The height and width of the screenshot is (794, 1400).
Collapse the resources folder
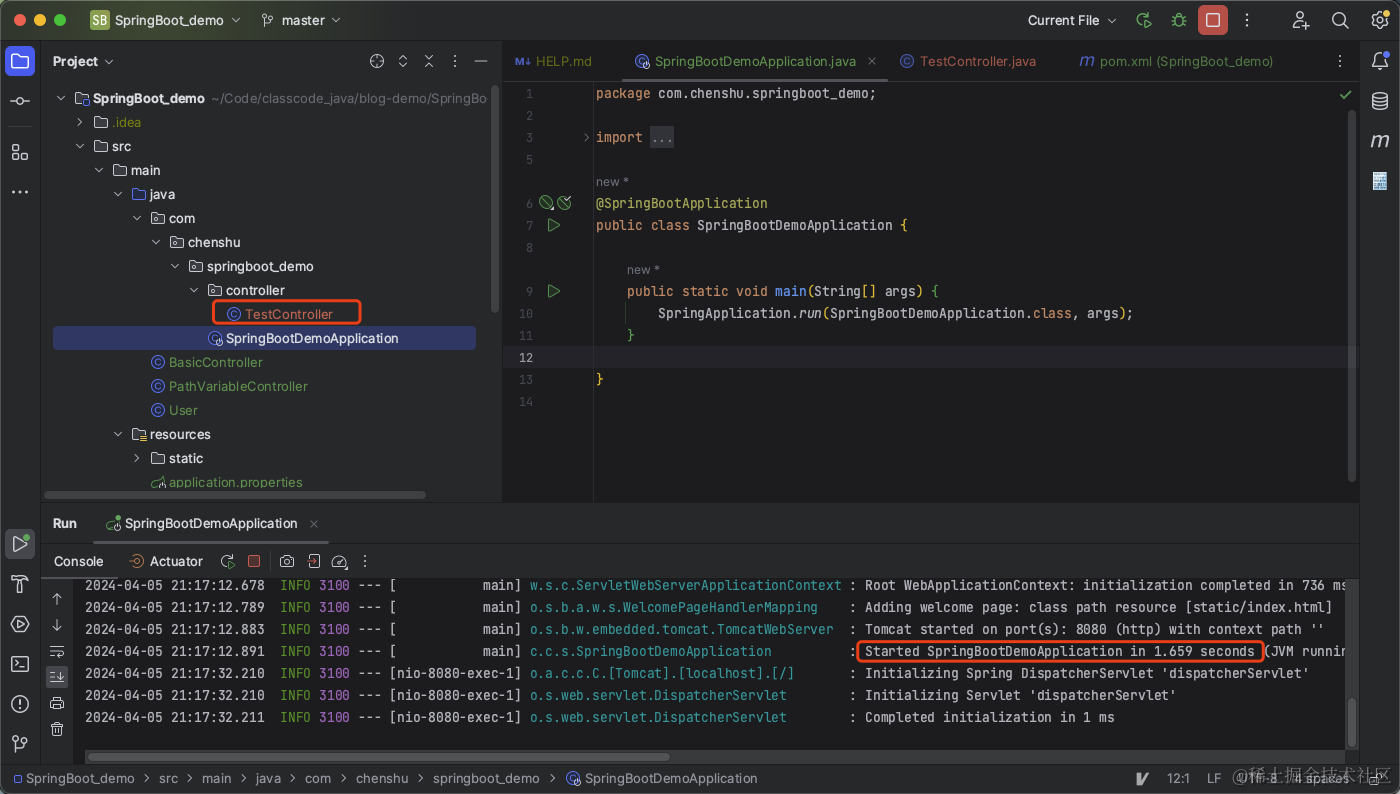pyautogui.click(x=118, y=434)
